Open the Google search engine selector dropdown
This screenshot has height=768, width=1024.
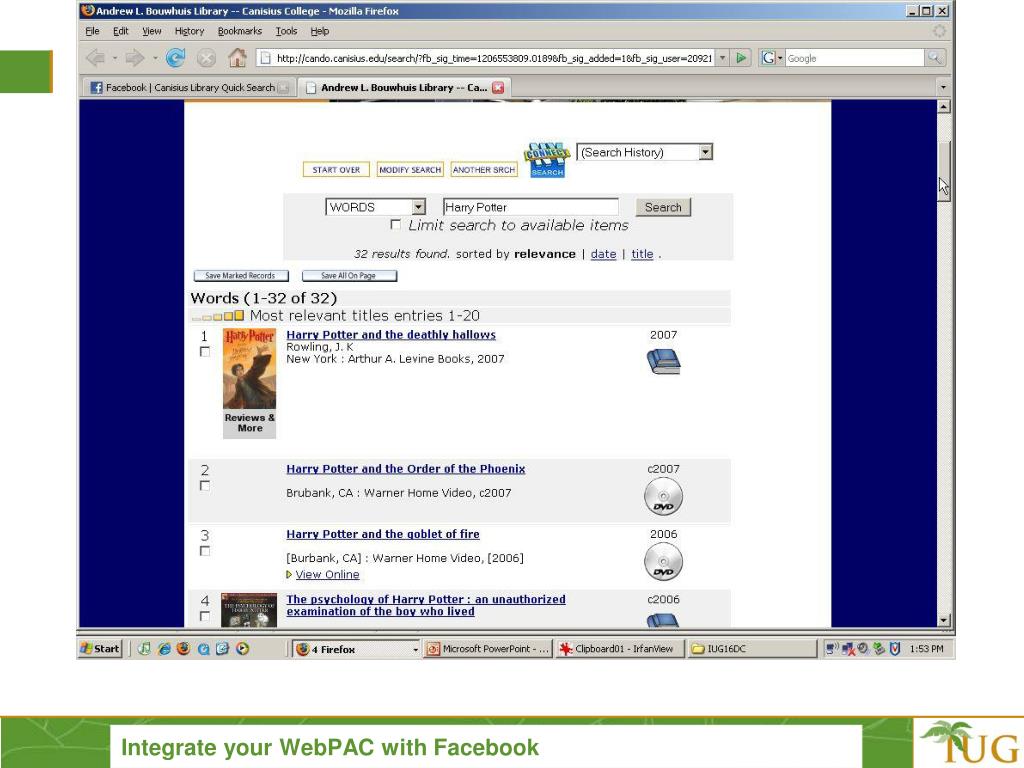pos(772,58)
